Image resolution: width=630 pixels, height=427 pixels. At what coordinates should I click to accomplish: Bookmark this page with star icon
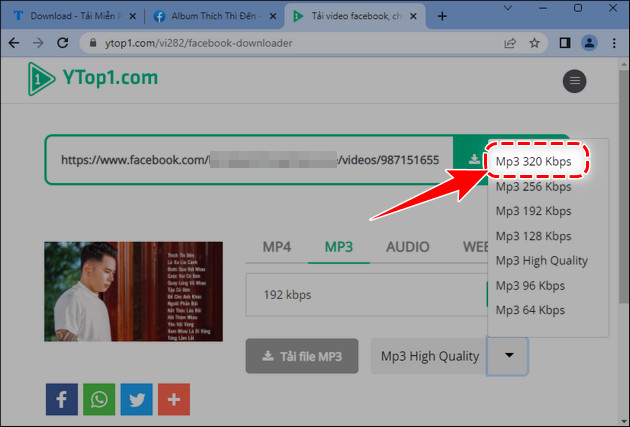pos(535,43)
